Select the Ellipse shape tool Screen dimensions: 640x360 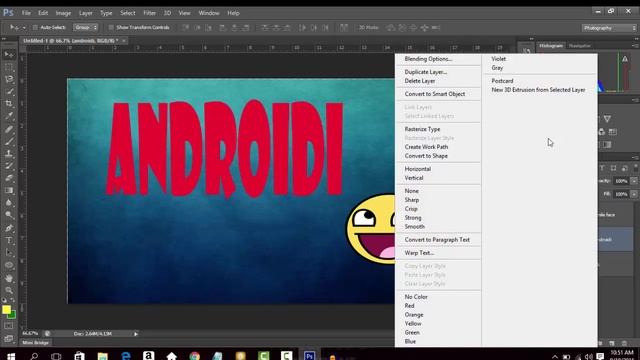click(9, 265)
